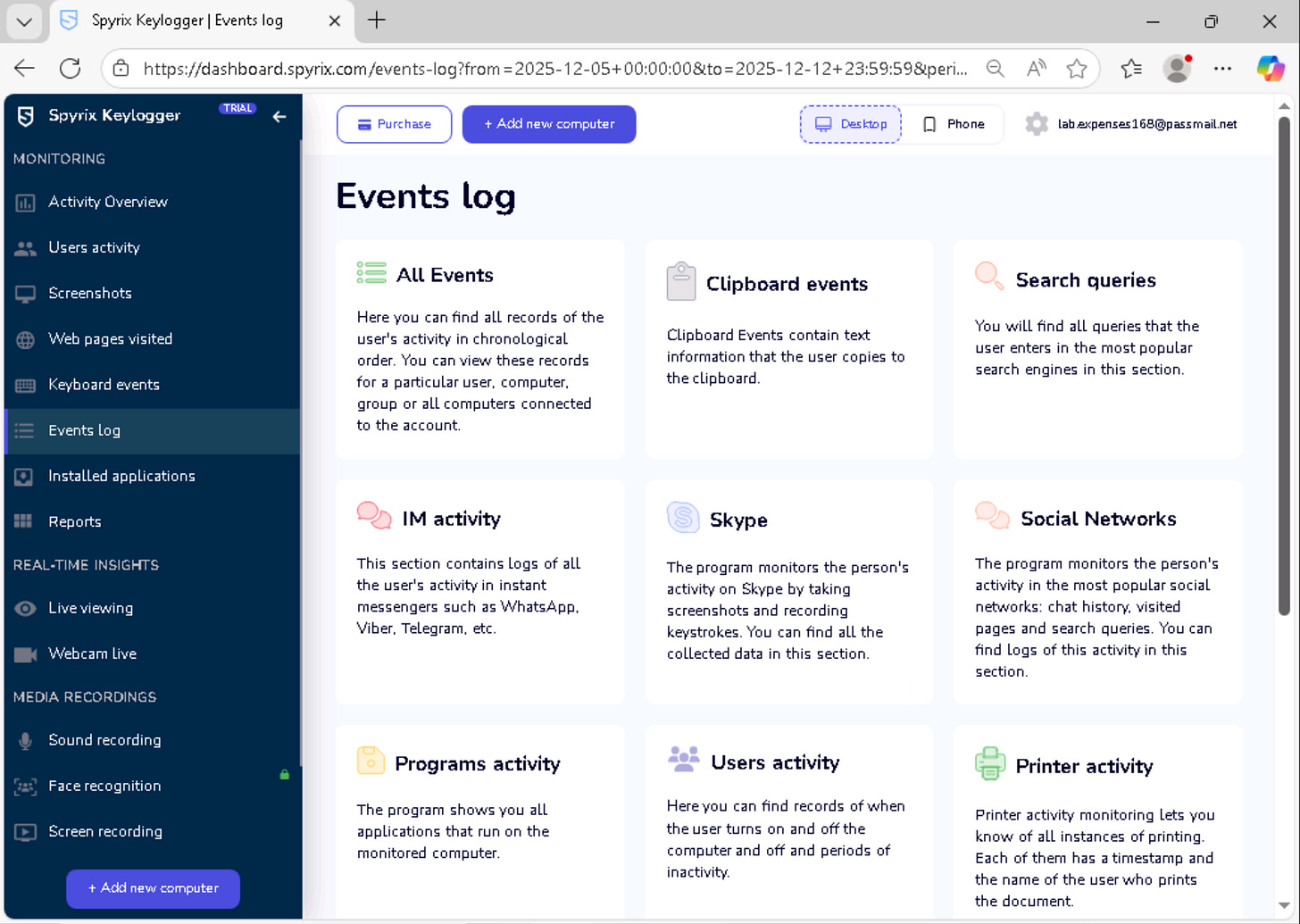Switch to Desktop view
This screenshot has height=924, width=1300.
tap(850, 124)
